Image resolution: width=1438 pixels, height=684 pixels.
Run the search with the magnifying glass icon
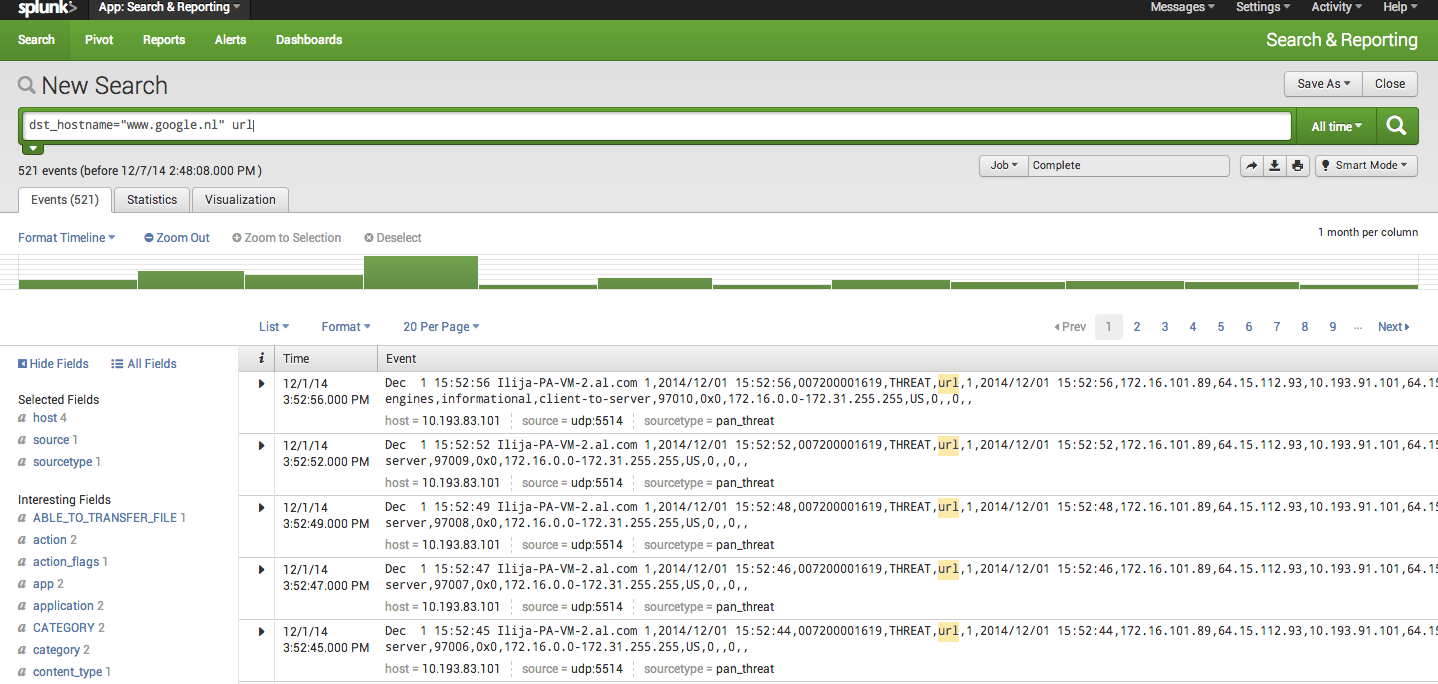coord(1396,125)
